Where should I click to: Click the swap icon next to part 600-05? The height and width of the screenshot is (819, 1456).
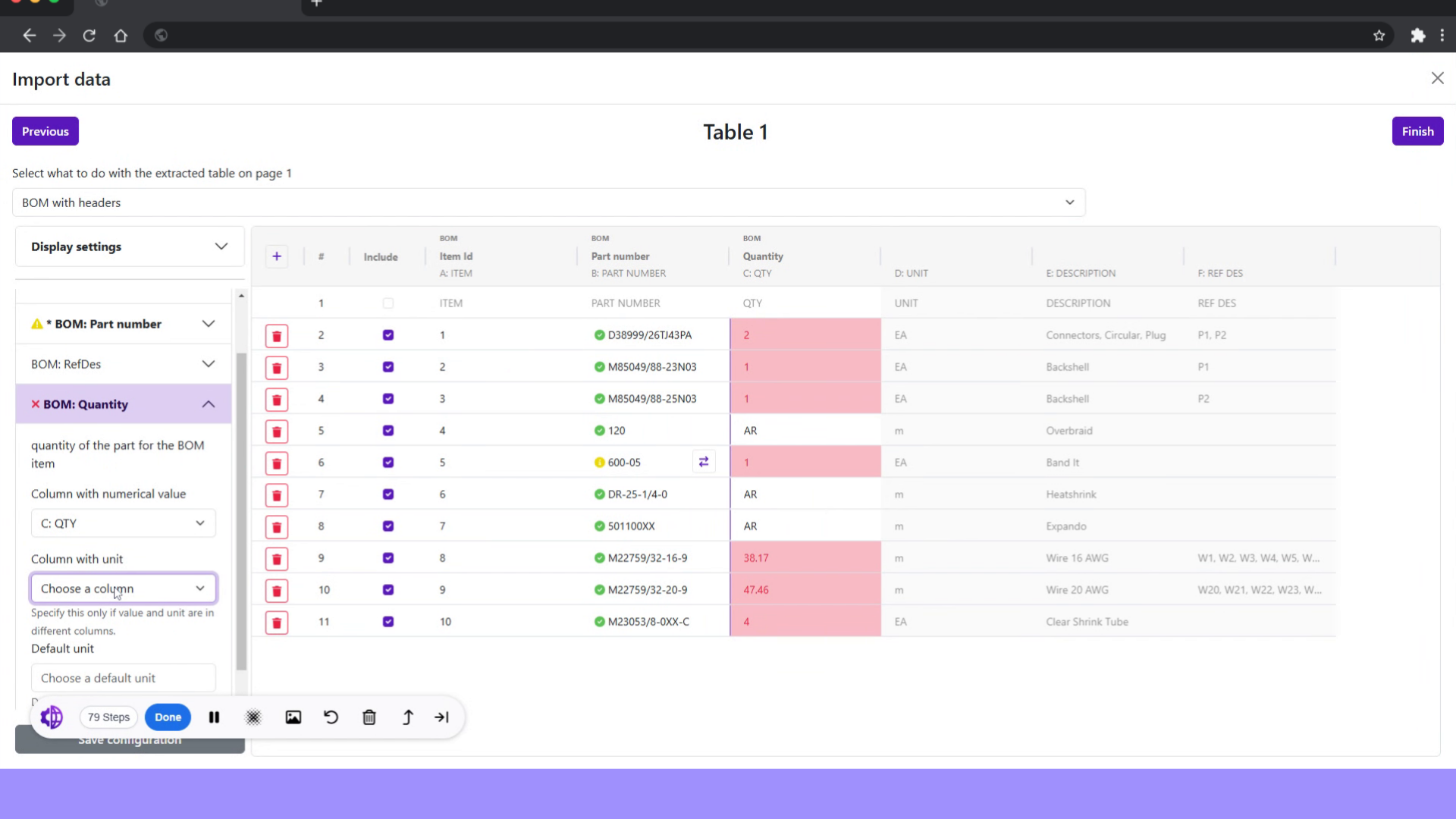click(704, 462)
